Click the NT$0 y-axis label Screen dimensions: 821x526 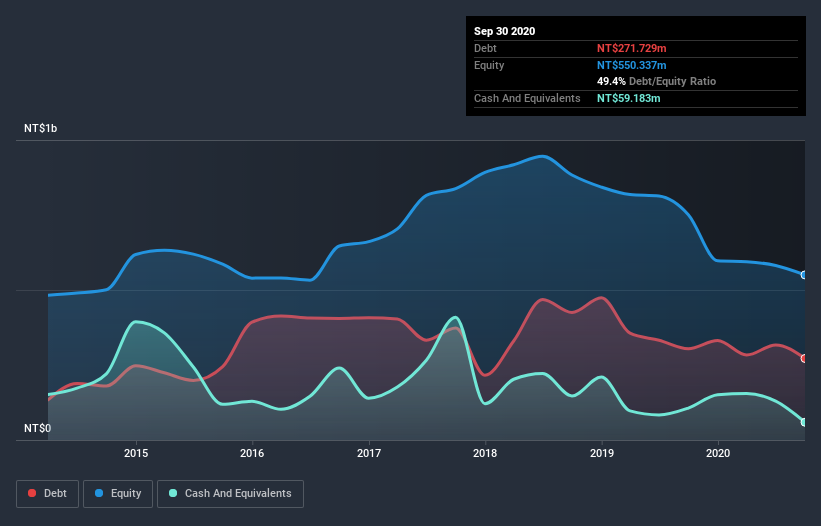(x=38, y=428)
